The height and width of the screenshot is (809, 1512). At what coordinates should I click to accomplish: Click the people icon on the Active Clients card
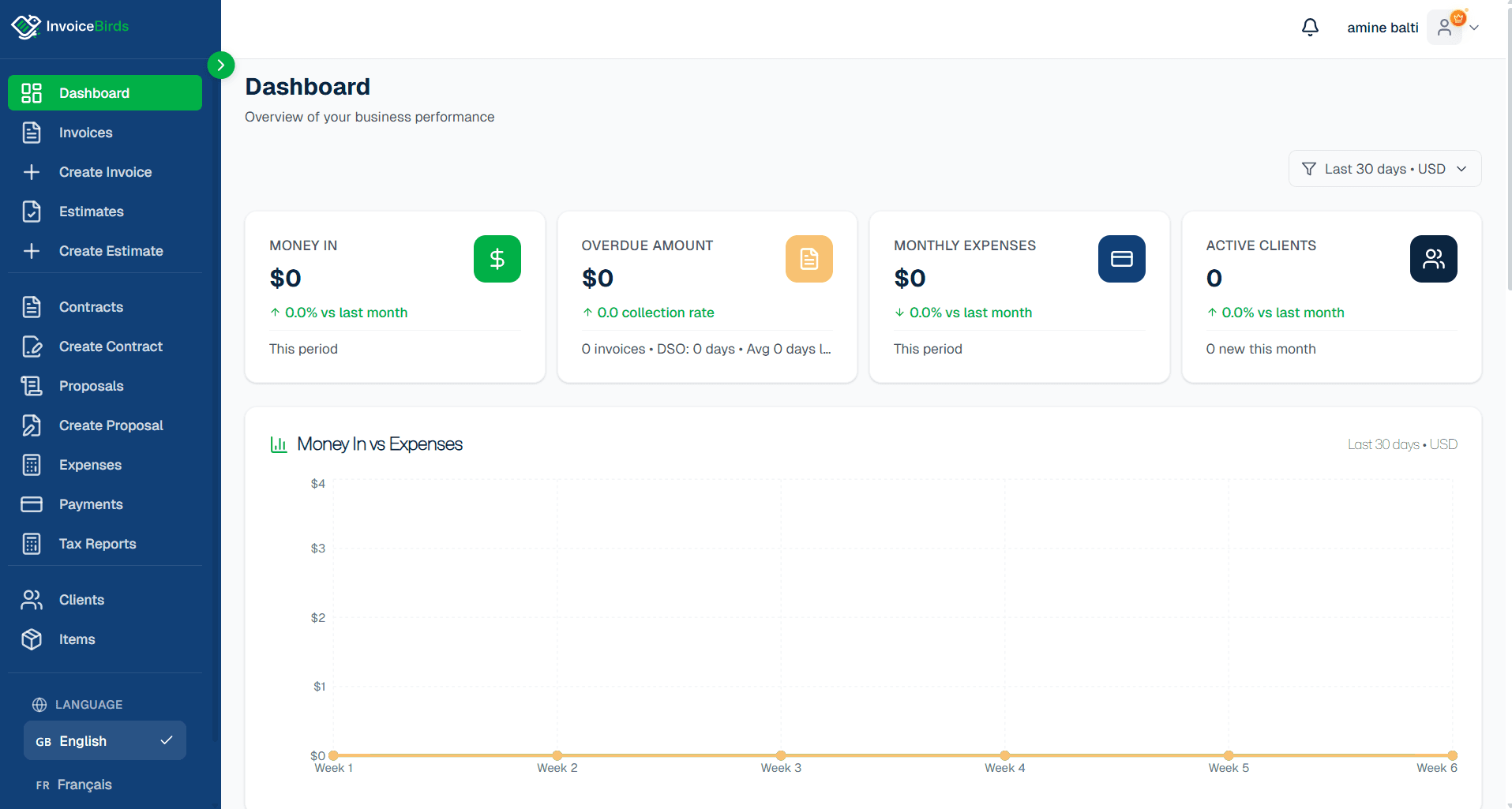pyautogui.click(x=1434, y=259)
